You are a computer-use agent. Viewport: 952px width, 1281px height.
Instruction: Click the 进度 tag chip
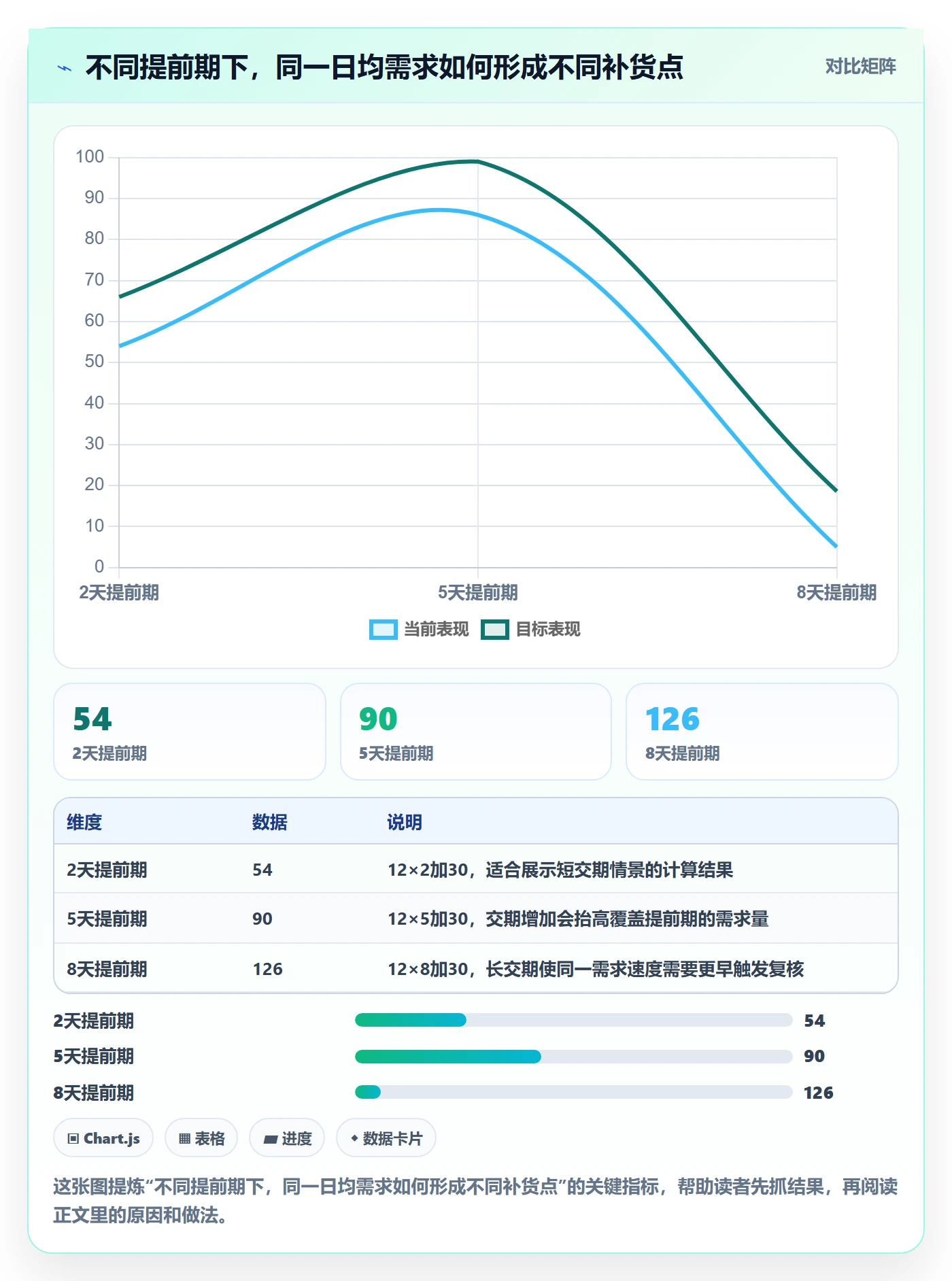pyautogui.click(x=287, y=1138)
